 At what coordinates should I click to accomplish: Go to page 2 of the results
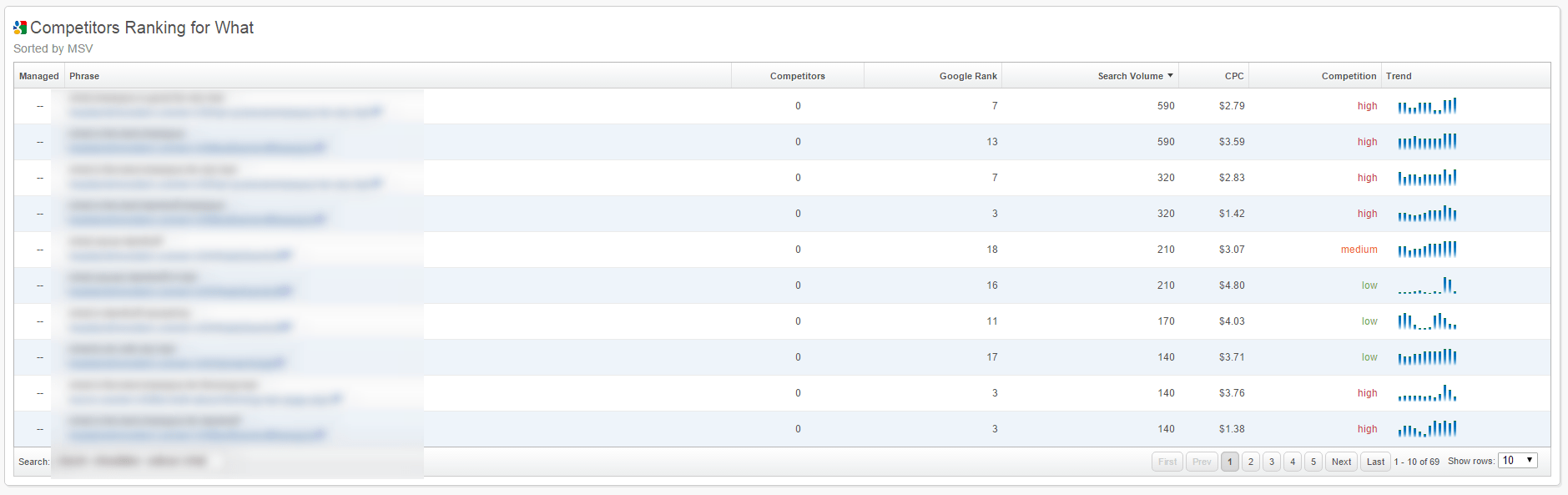pos(1250,462)
